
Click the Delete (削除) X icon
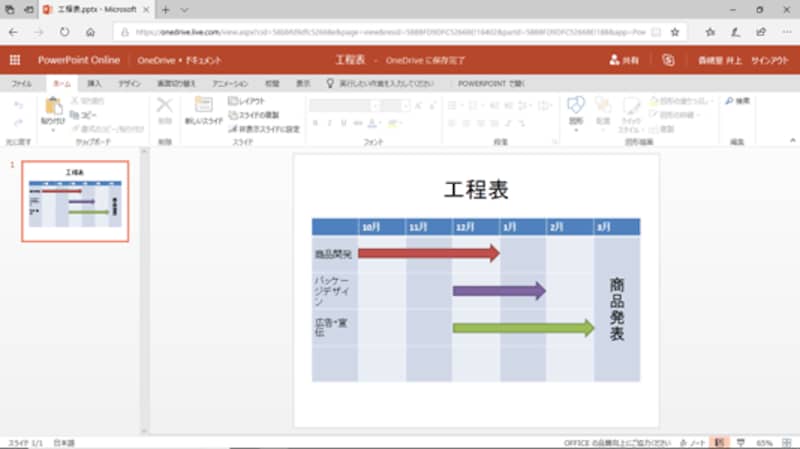pyautogui.click(x=165, y=105)
